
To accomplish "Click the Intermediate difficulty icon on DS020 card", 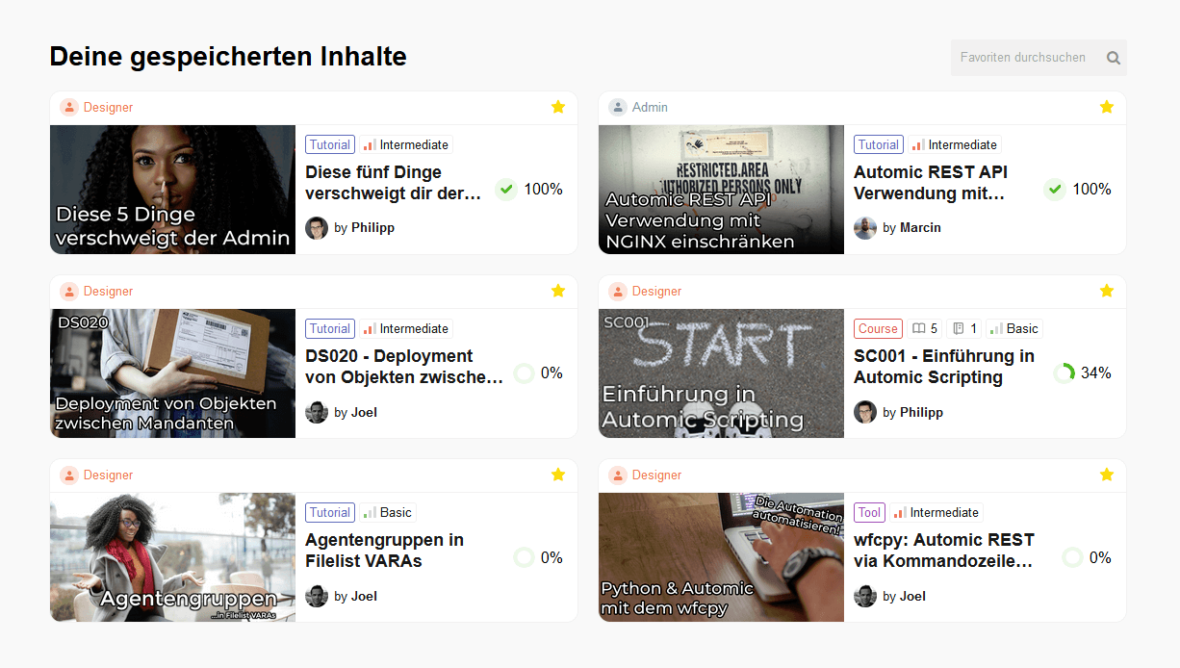I will [x=371, y=328].
